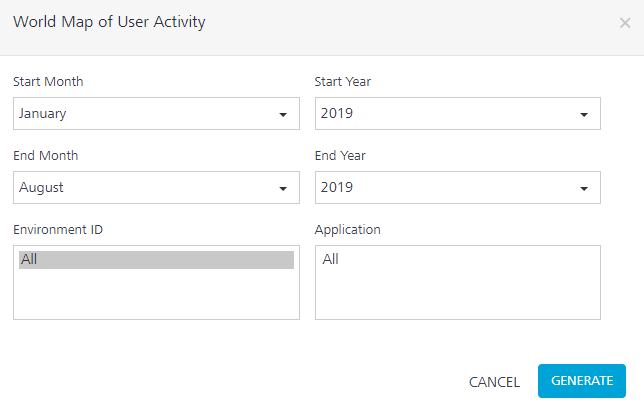Screen dimensions: 644x410
Task: Click the End Year label
Action: [x=341, y=156]
